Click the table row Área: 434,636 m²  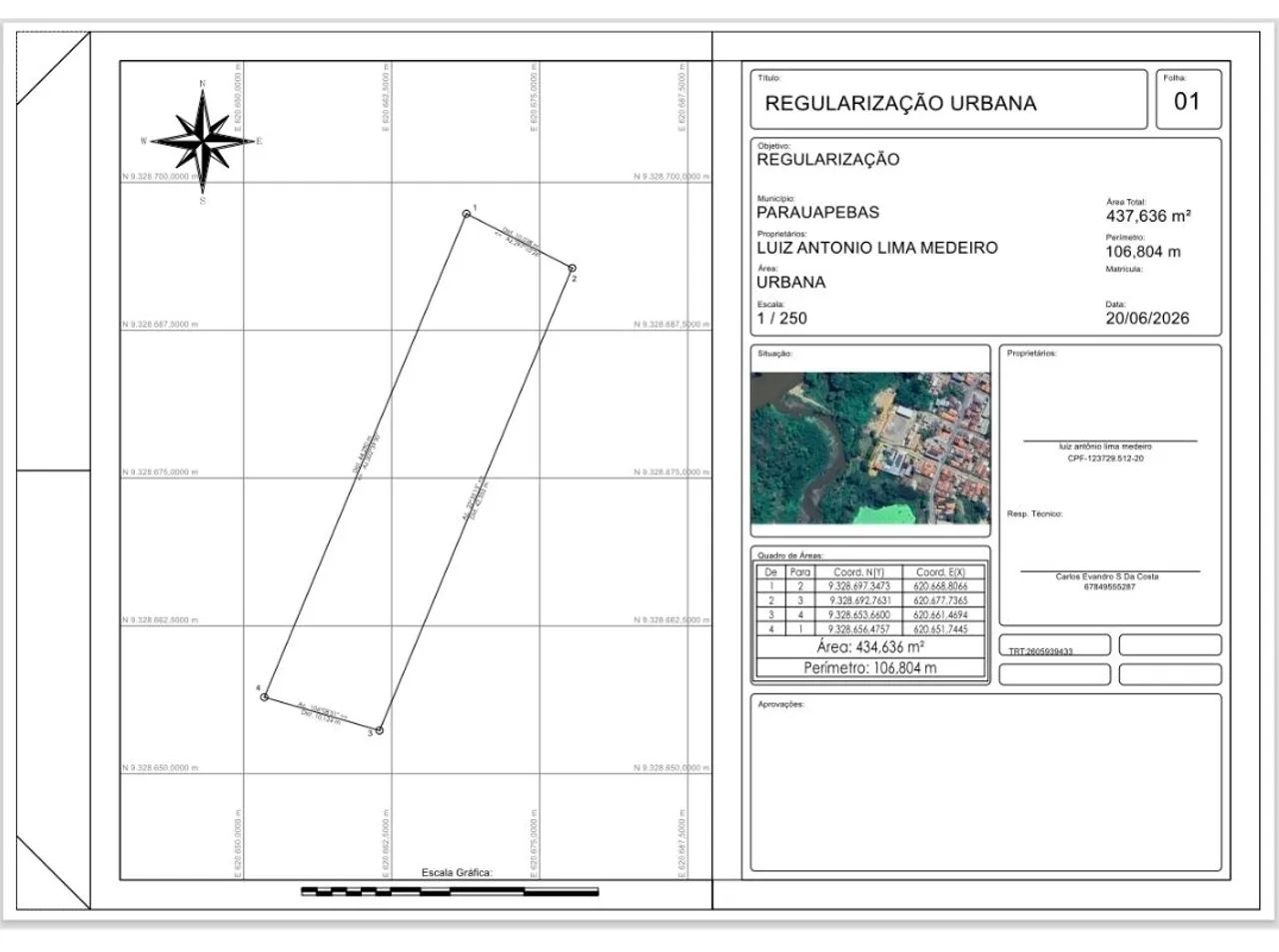(x=870, y=647)
